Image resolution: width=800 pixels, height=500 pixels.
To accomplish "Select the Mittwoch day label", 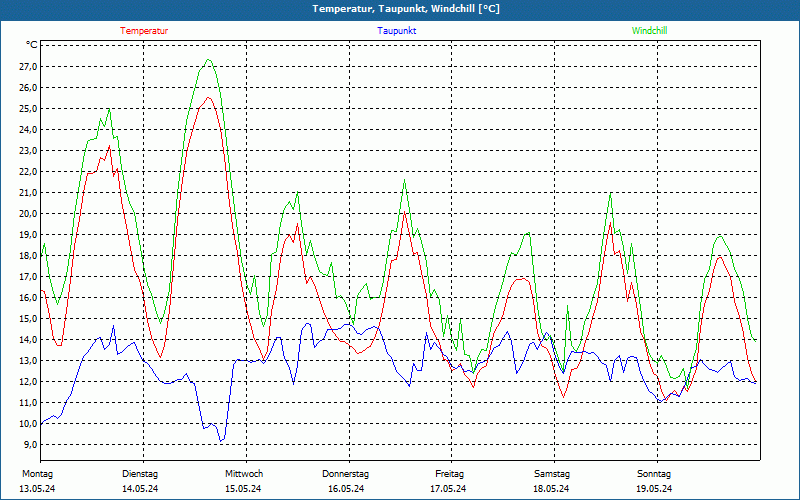I will coord(244,474).
